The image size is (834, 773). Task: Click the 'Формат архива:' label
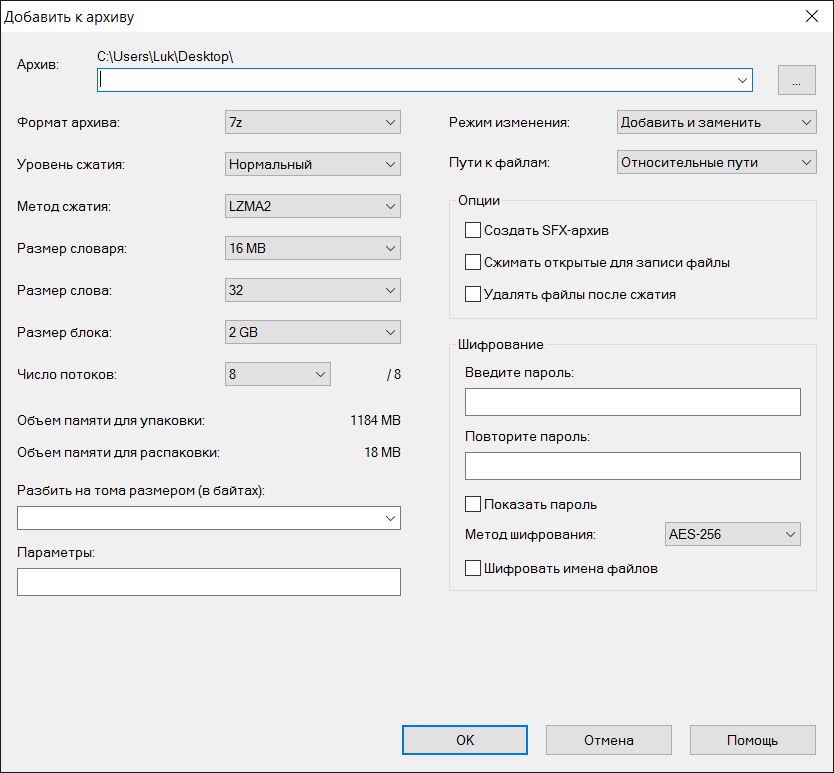[69, 122]
